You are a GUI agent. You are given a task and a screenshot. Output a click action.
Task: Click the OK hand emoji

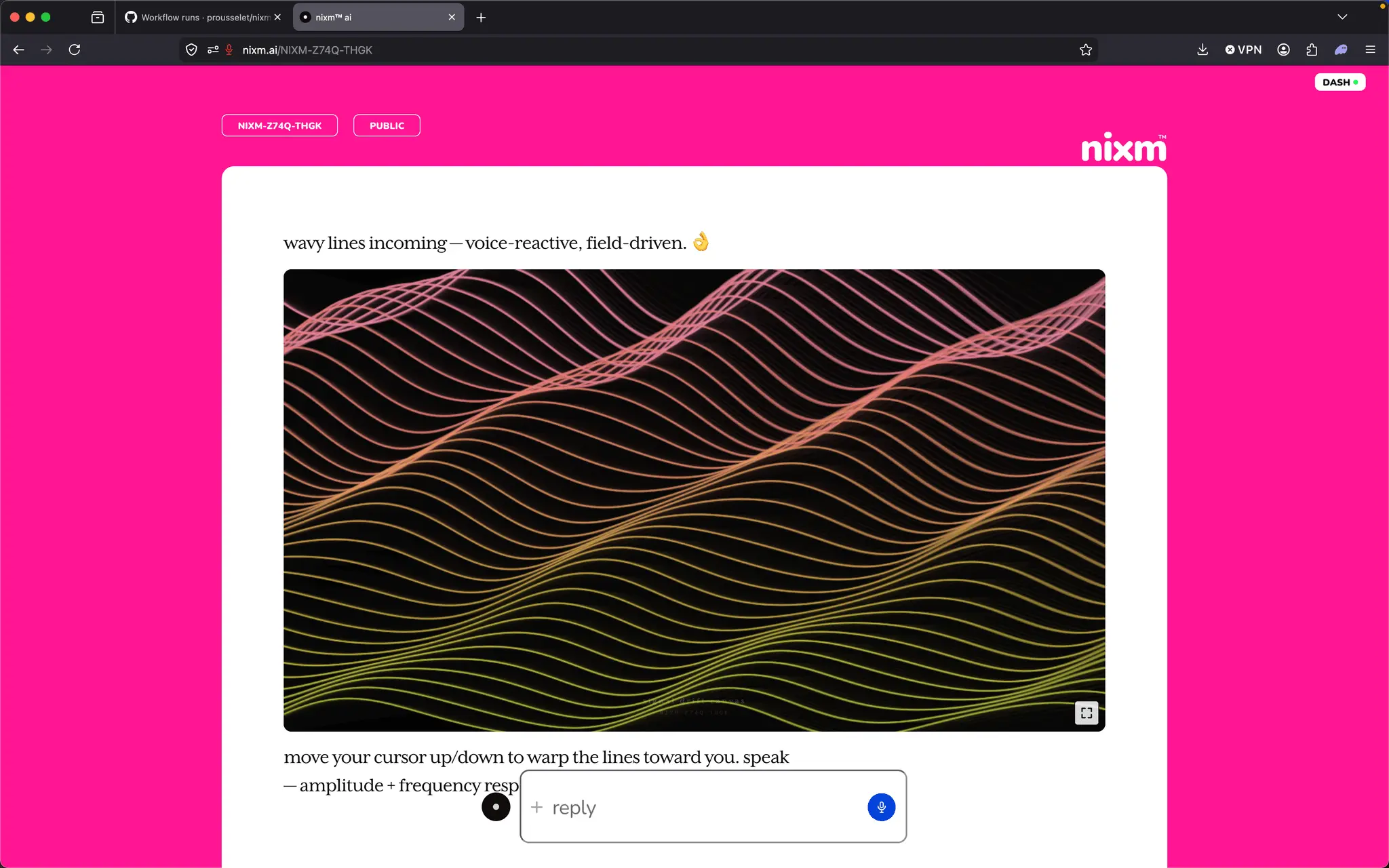click(x=701, y=241)
